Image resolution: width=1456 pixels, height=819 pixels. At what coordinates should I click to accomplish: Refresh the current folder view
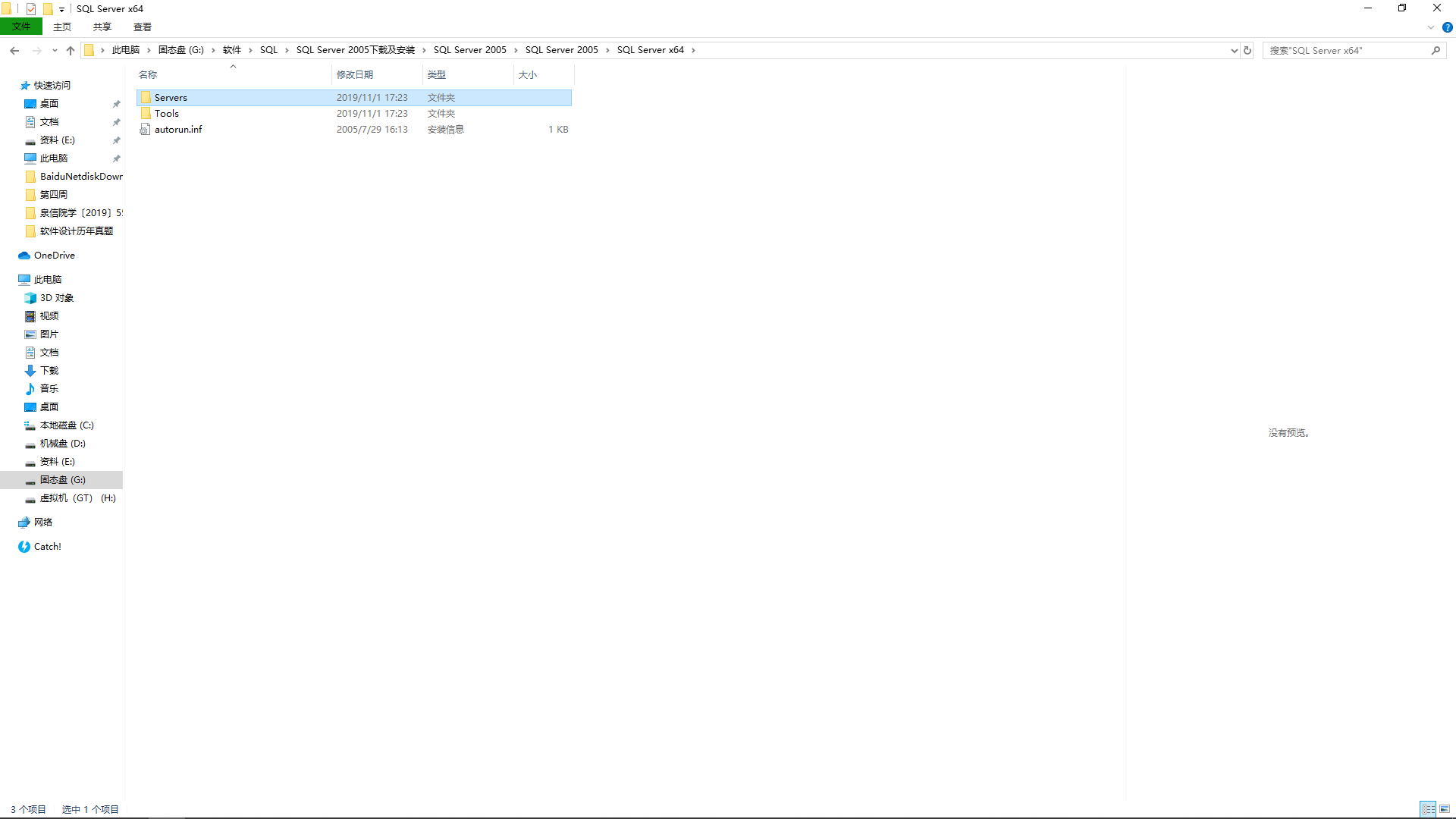[x=1247, y=50]
